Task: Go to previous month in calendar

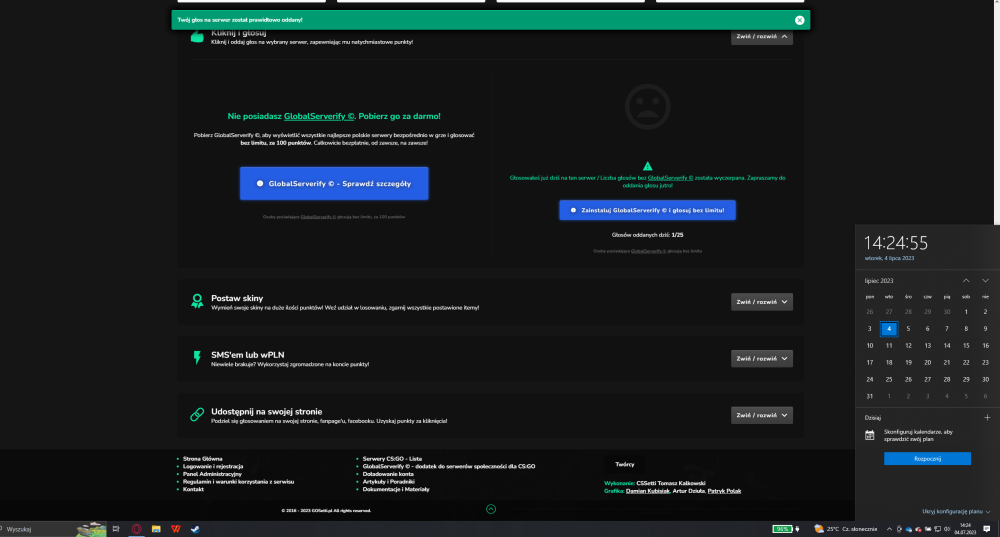Action: click(x=966, y=281)
